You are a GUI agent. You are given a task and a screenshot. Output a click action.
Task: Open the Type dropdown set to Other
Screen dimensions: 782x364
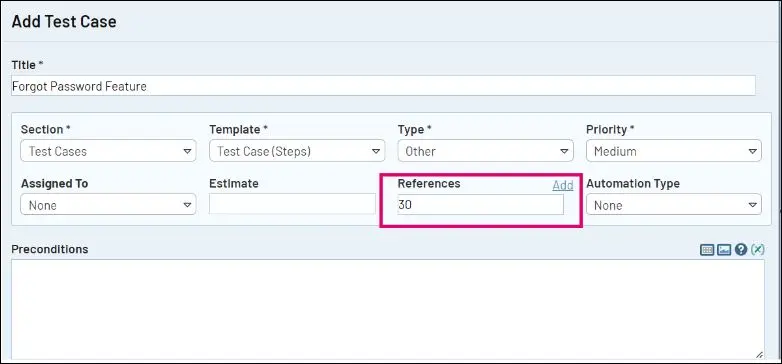pyautogui.click(x=485, y=151)
